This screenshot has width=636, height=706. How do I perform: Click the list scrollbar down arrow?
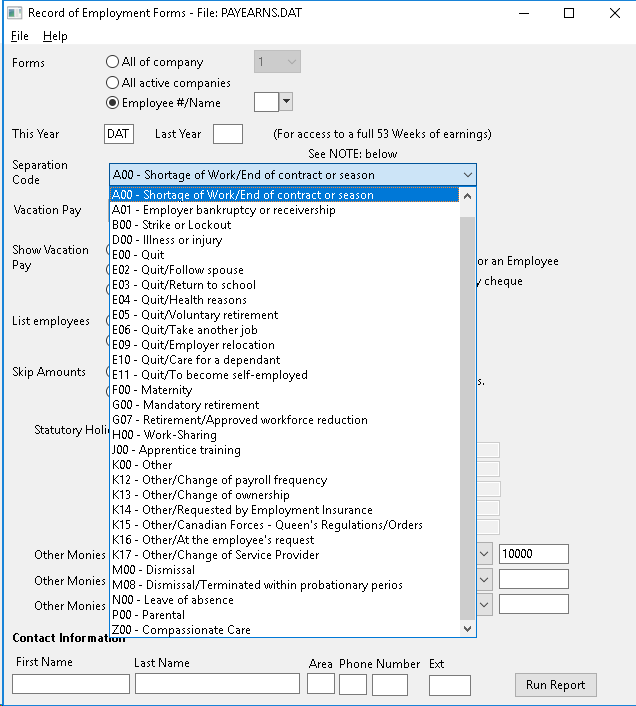(467, 629)
